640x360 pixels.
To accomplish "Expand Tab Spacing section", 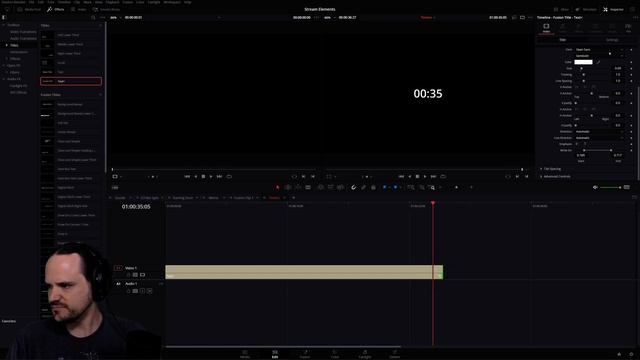I will tap(541, 169).
